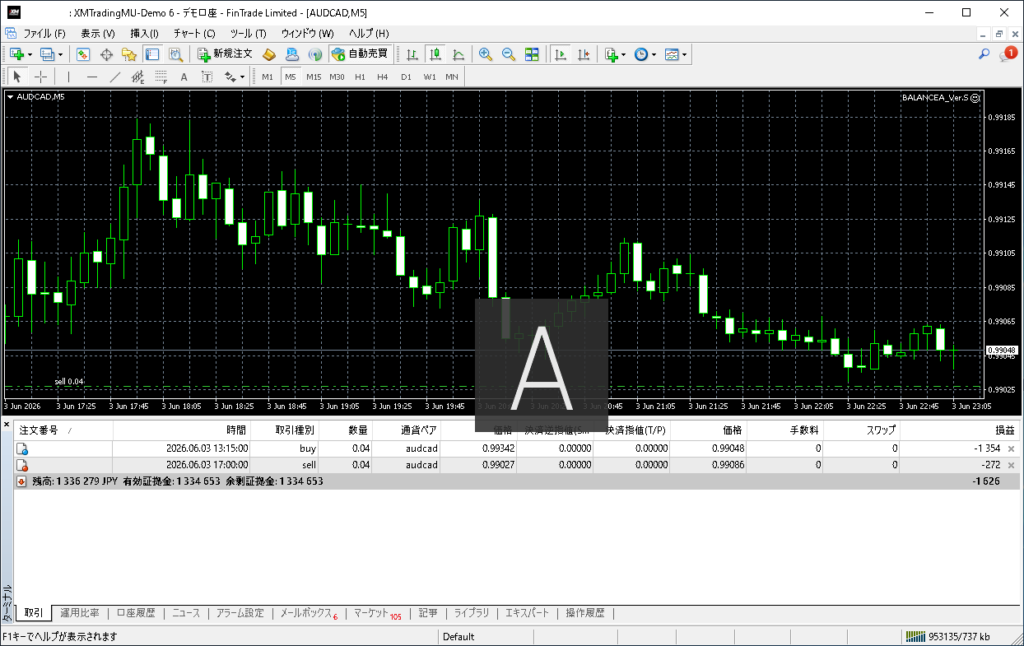1024x646 pixels.
Task: Switch chart to line chart
Action: coord(458,54)
